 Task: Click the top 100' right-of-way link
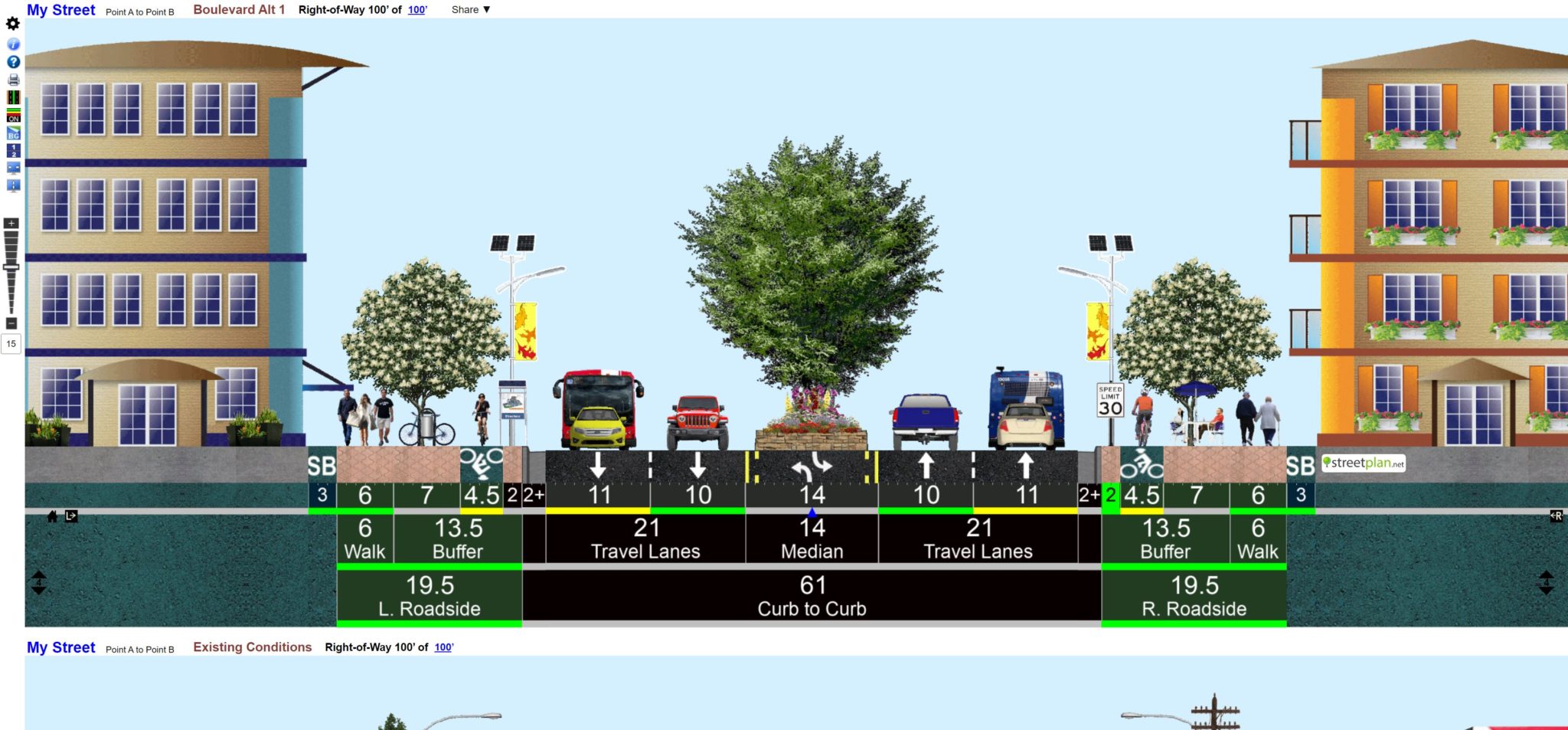(x=416, y=10)
